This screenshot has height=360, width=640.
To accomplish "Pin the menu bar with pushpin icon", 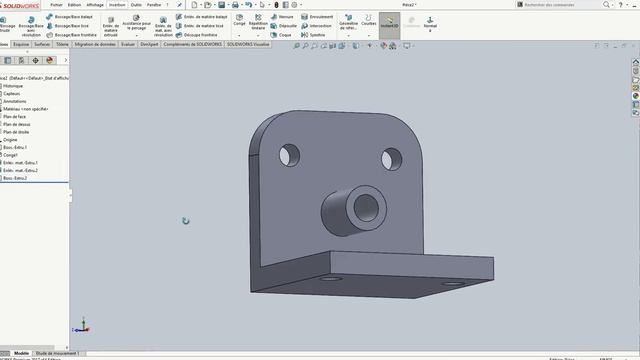I will [x=180, y=5].
